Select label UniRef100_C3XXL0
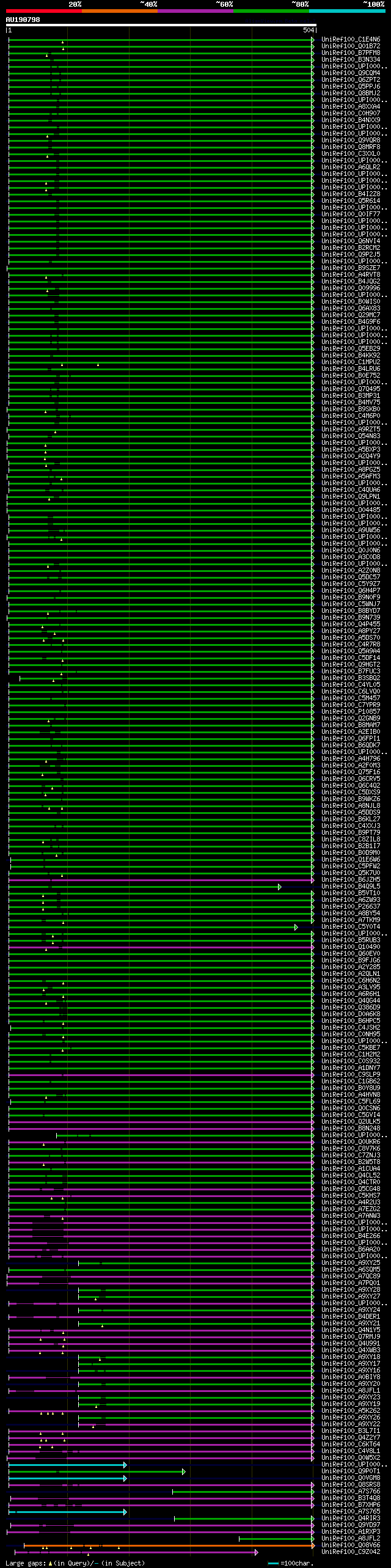The width and height of the screenshot is (391, 1568). [351, 154]
